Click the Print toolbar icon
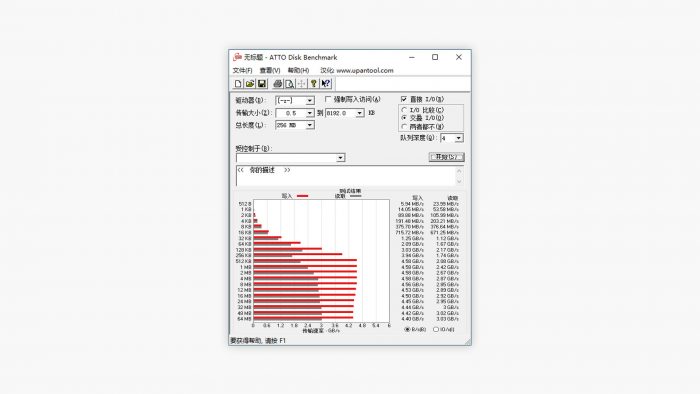 pos(278,83)
